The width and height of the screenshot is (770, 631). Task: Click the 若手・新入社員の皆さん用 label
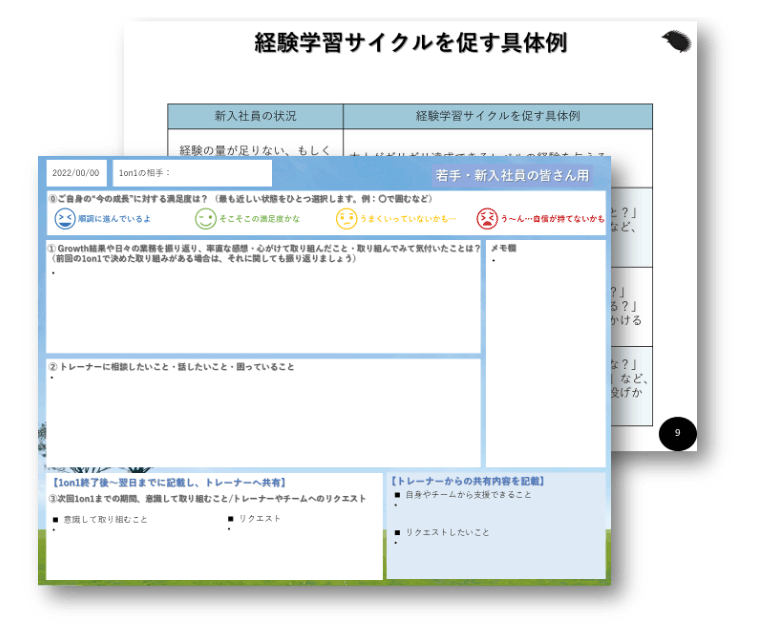pyautogui.click(x=512, y=175)
